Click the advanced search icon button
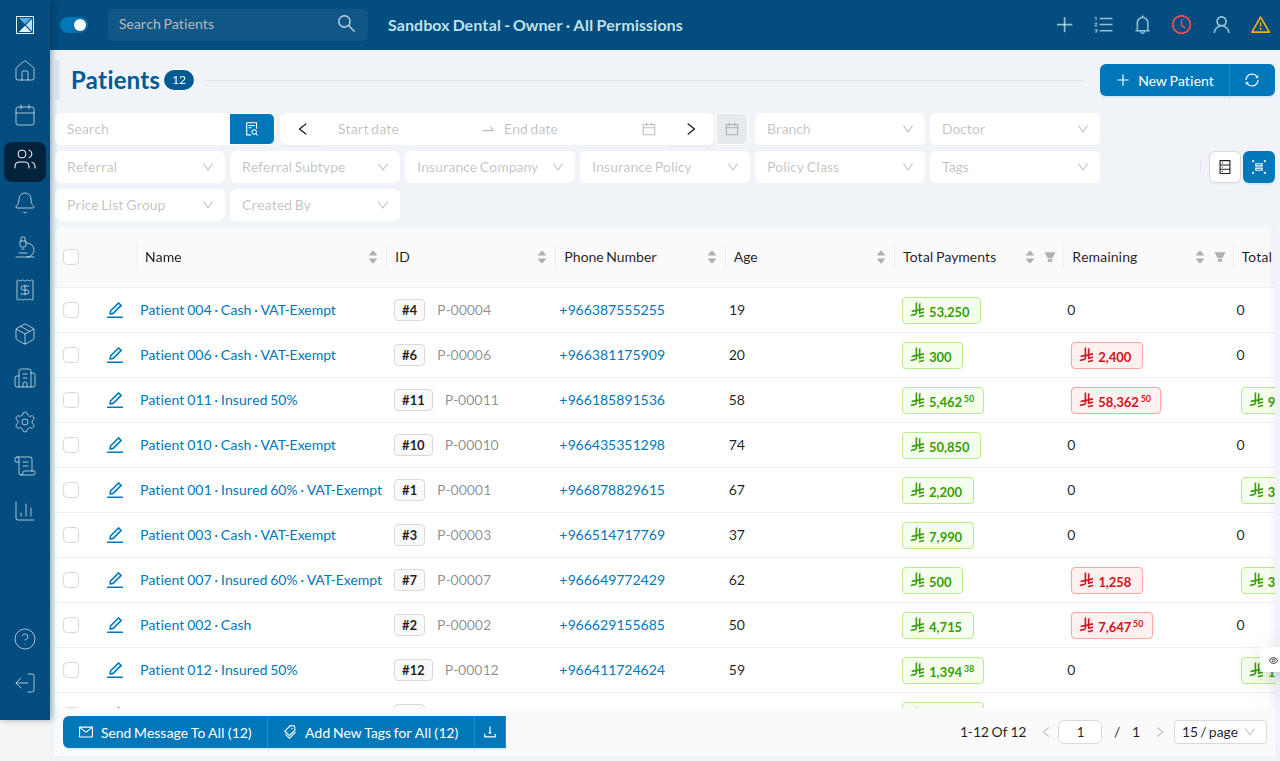The width and height of the screenshot is (1280, 761). click(252, 129)
